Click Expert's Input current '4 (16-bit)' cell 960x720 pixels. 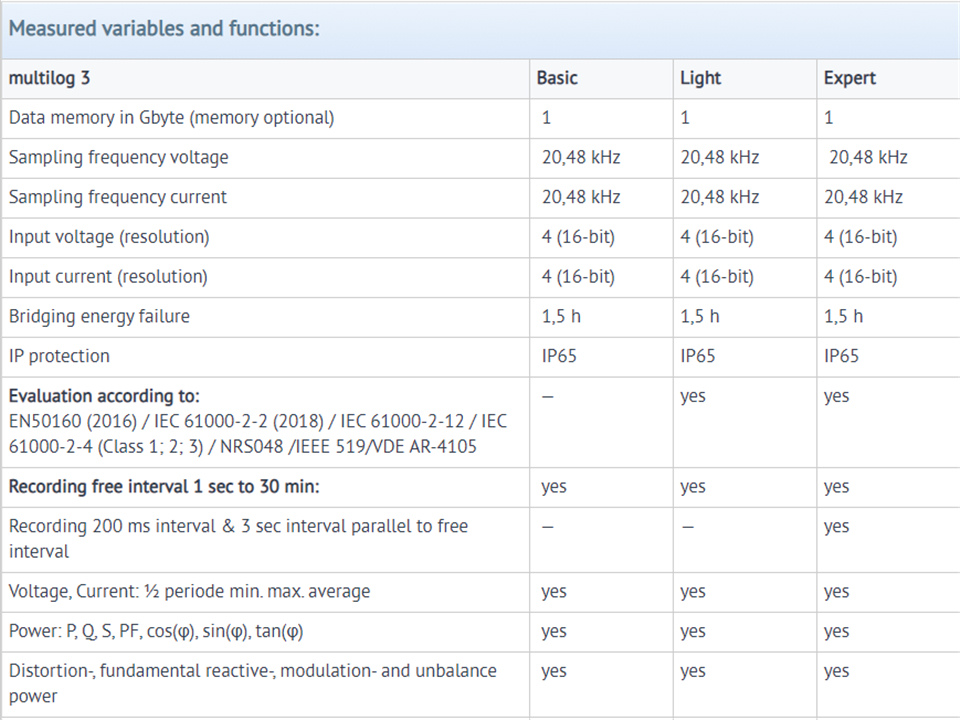click(860, 277)
